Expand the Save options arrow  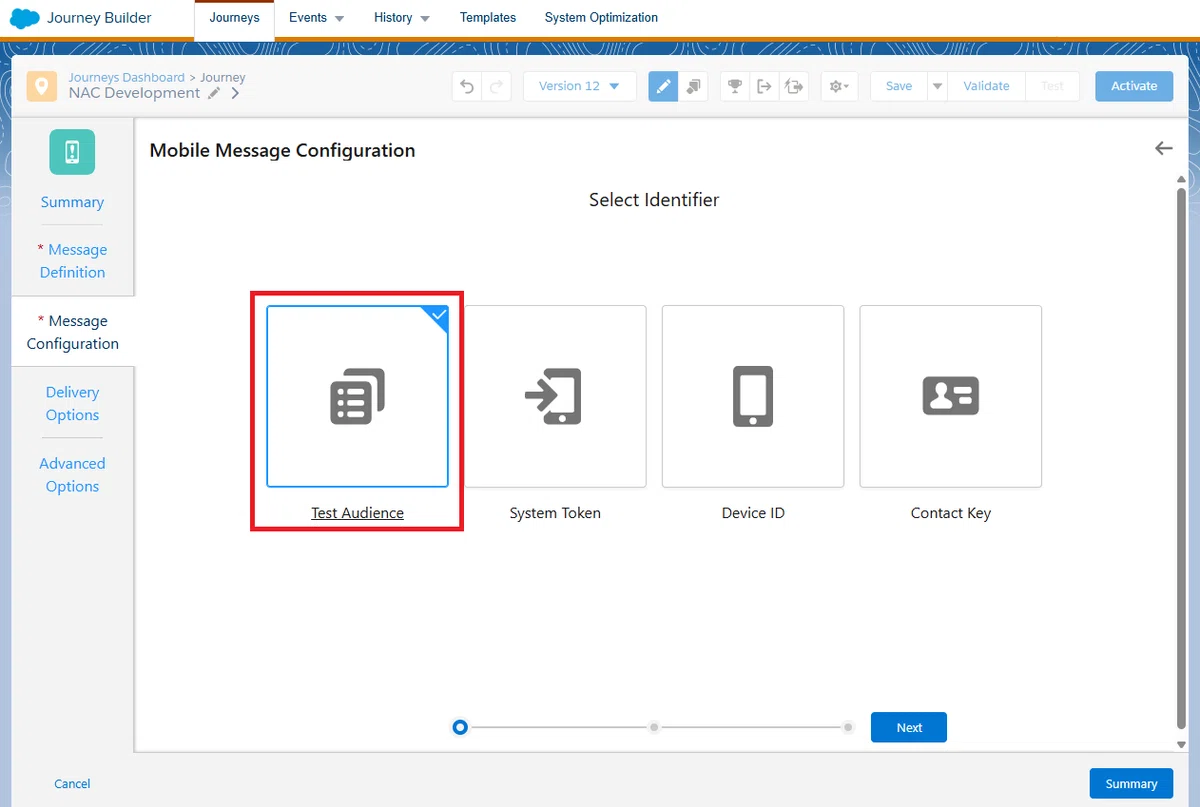(x=937, y=86)
